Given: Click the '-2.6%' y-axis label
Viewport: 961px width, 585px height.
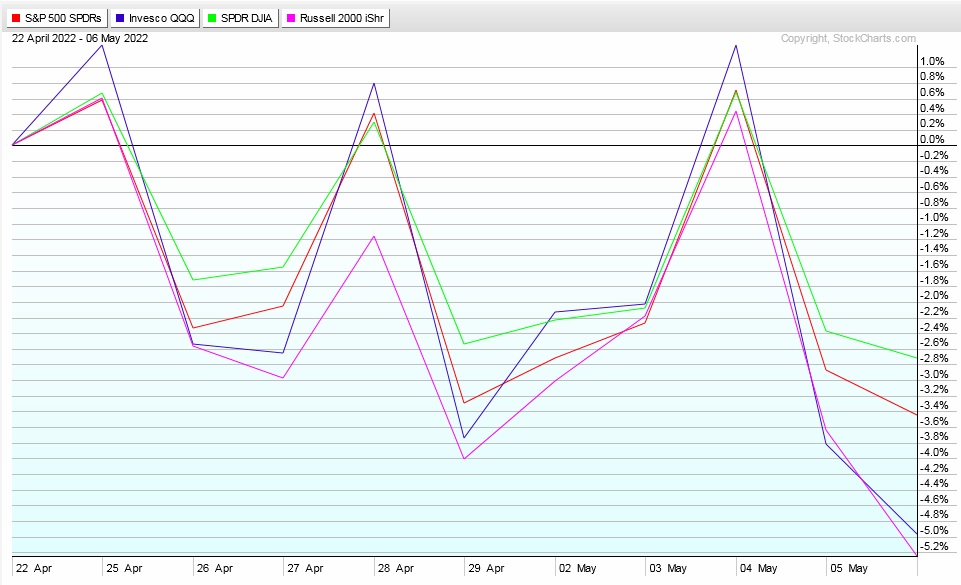Looking at the screenshot, I should pos(934,343).
